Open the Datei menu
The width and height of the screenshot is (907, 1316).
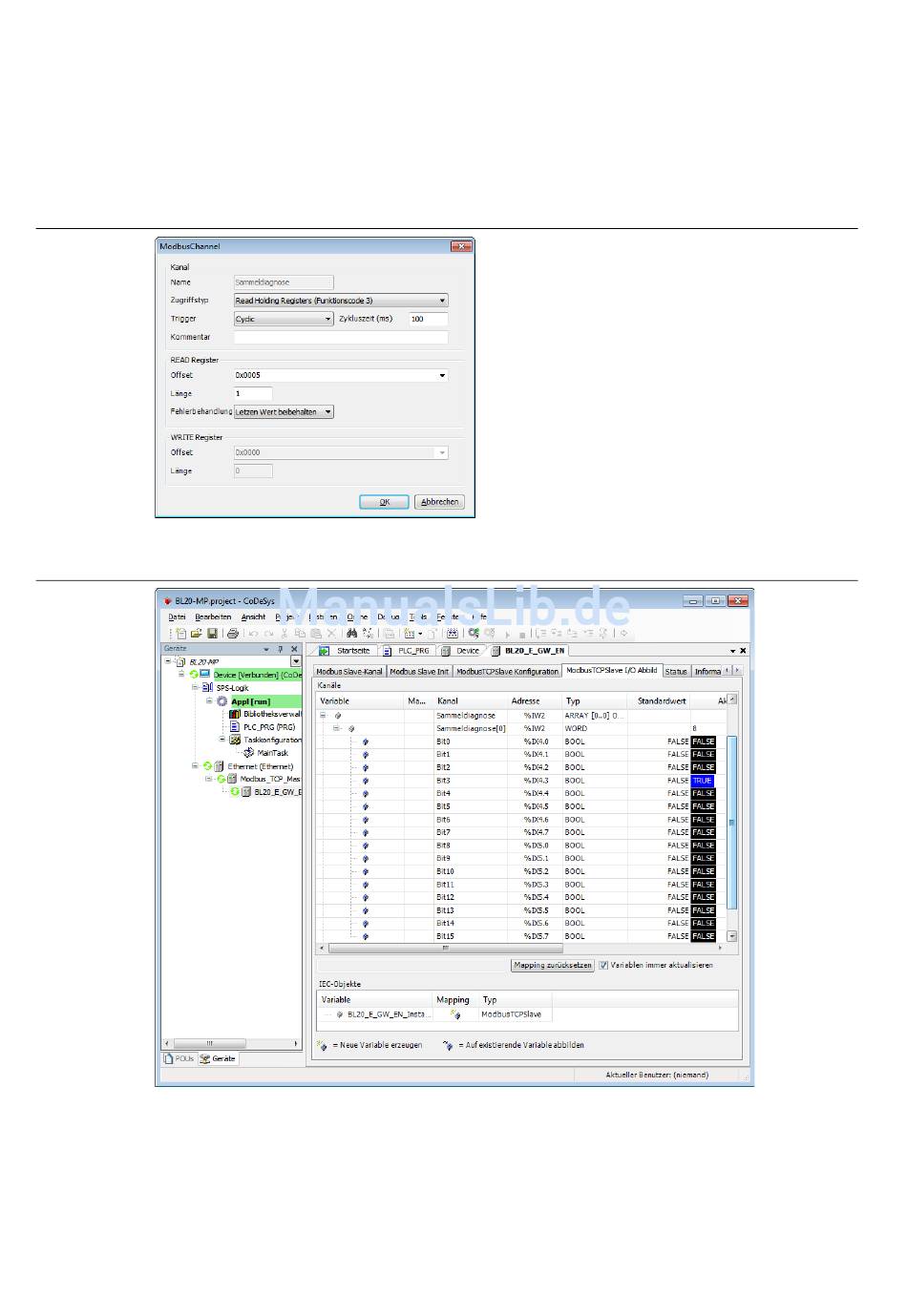tap(178, 617)
